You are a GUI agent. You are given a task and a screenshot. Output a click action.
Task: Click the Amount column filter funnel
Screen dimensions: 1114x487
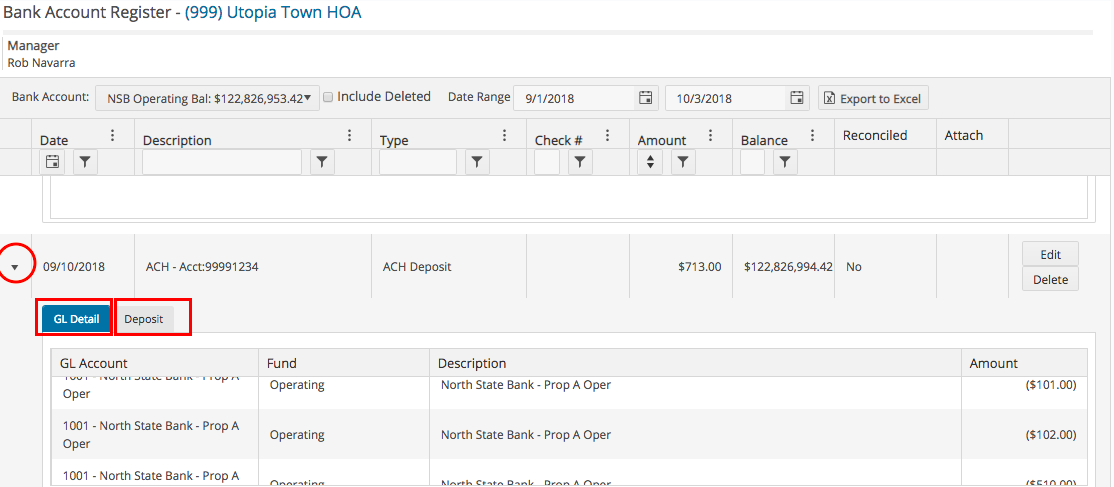(683, 163)
